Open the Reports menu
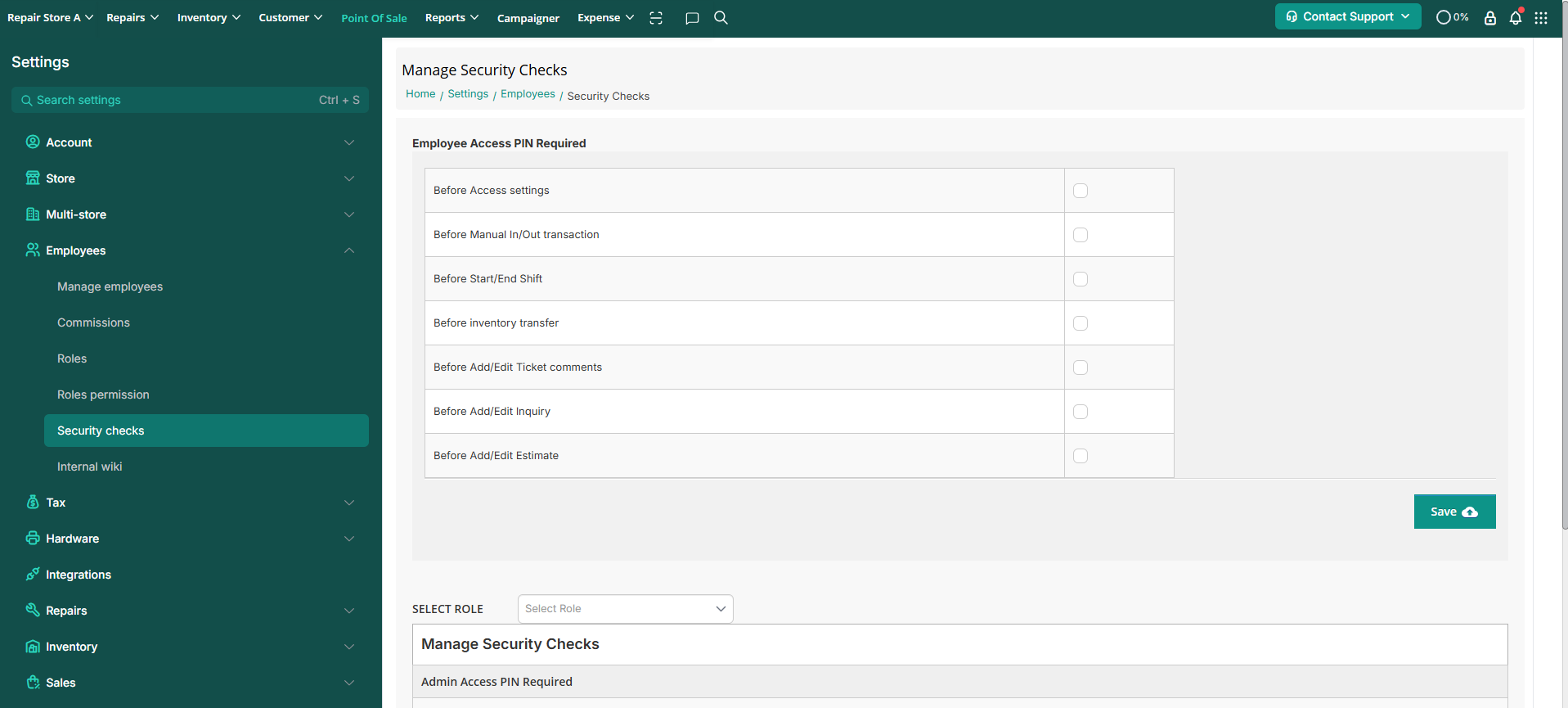The height and width of the screenshot is (708, 1568). [452, 18]
